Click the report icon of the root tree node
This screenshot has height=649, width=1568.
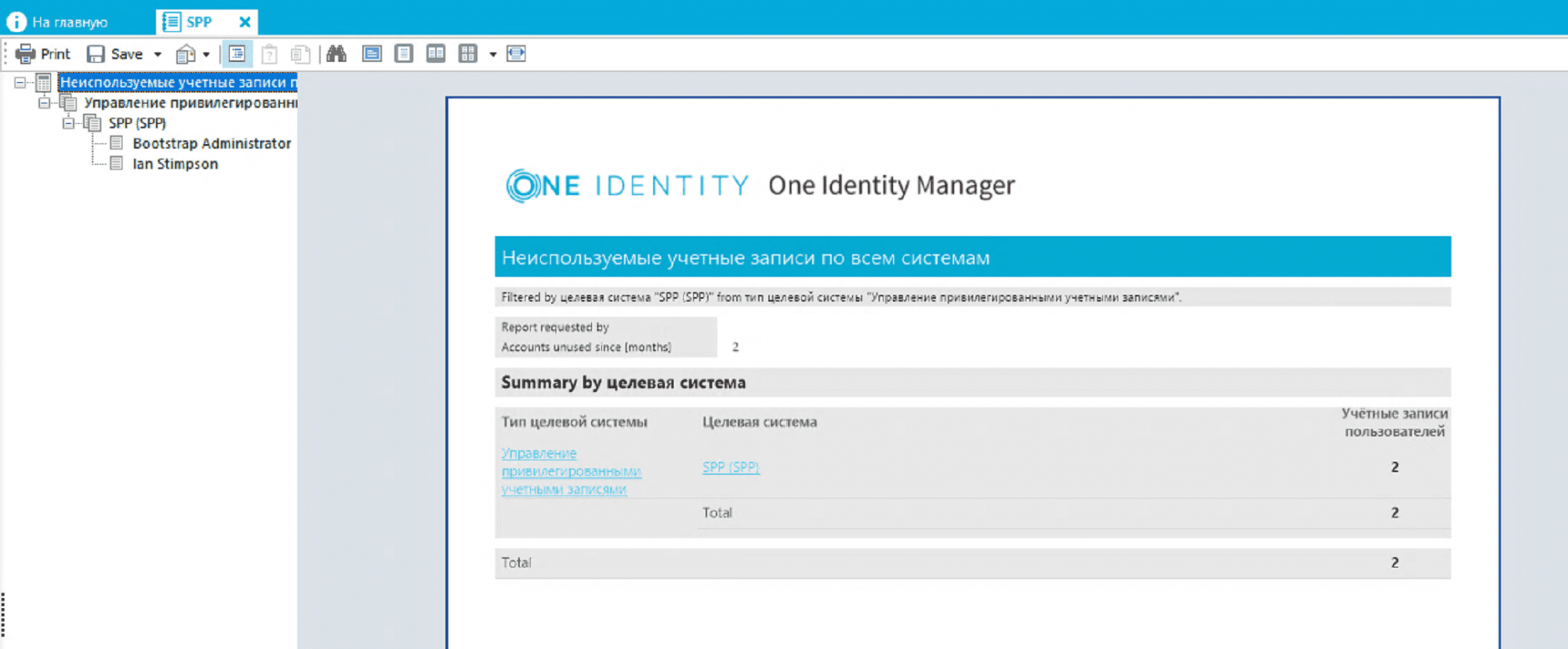(x=44, y=82)
